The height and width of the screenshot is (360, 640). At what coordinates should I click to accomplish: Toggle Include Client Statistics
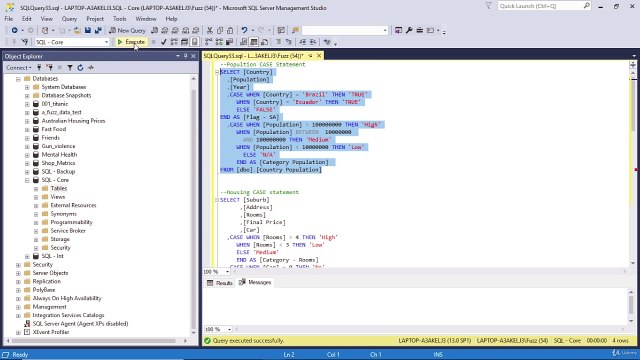click(x=229, y=42)
